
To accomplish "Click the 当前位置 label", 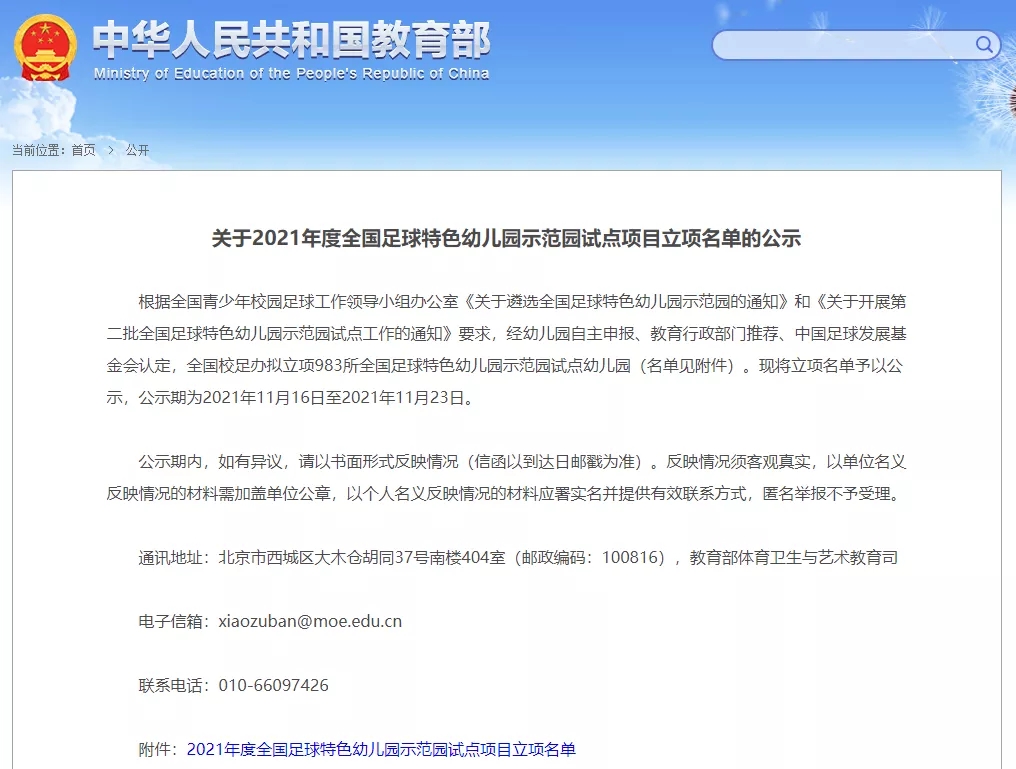I will click(x=38, y=150).
